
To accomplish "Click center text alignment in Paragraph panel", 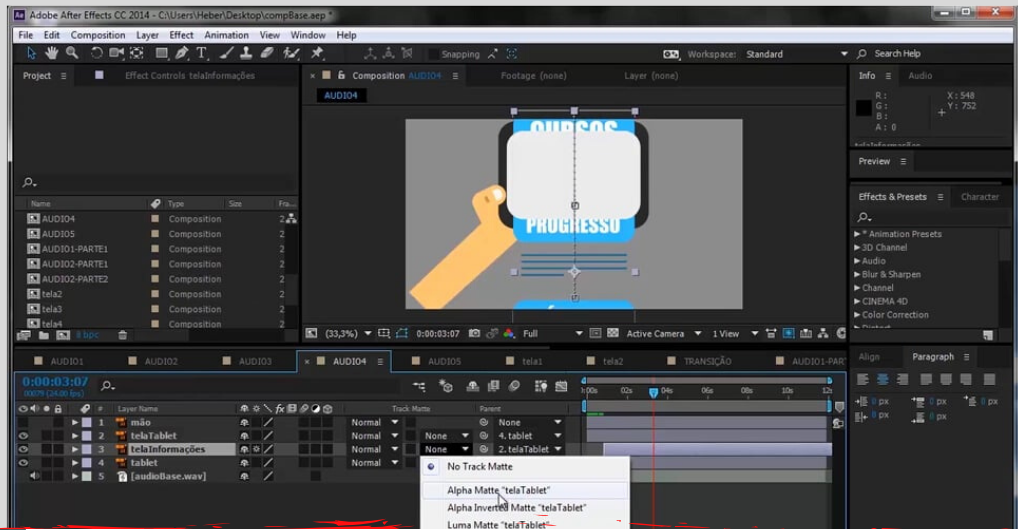I will 882,379.
